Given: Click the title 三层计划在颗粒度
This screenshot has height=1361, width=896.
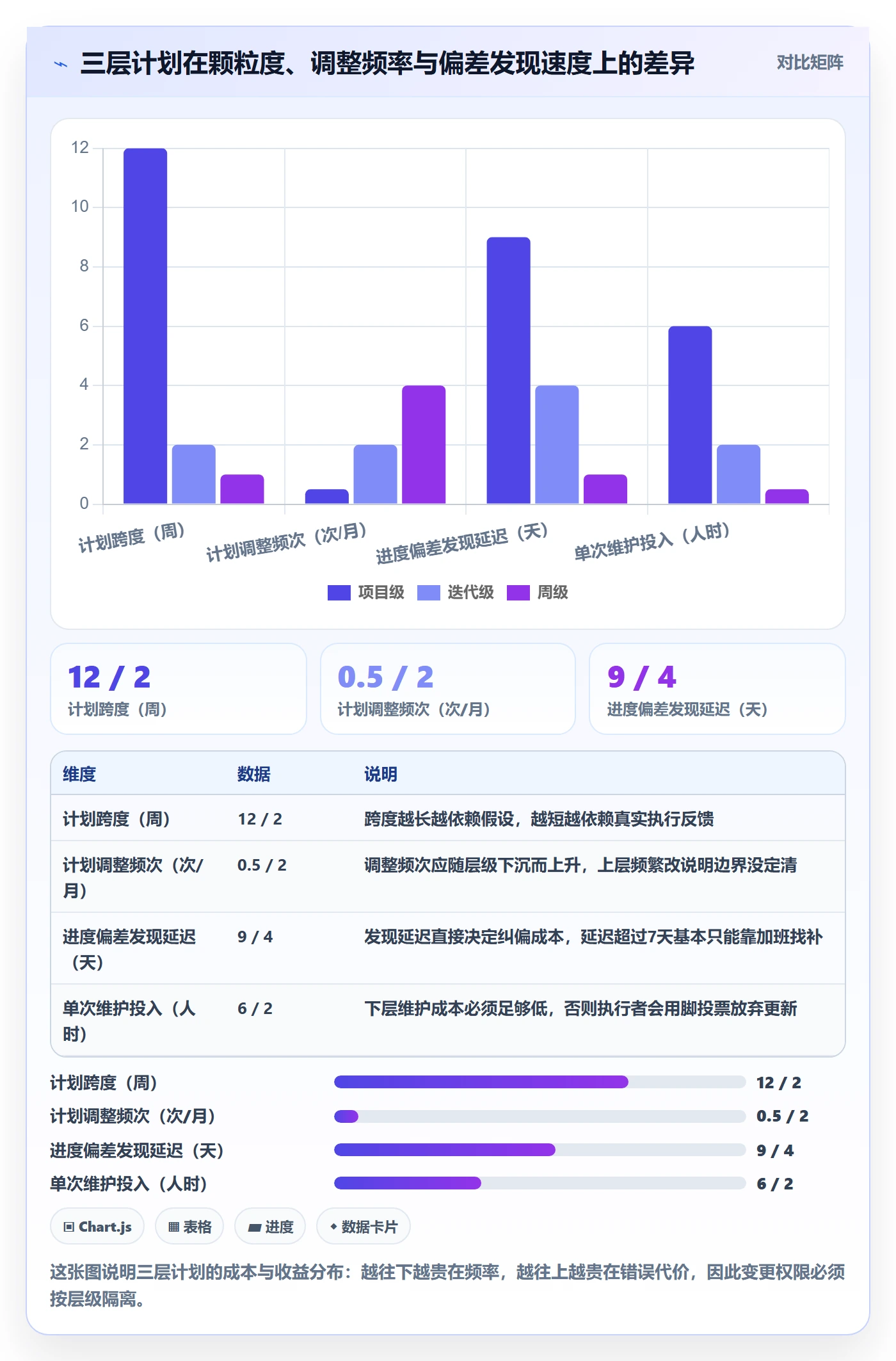Looking at the screenshot, I should pyautogui.click(x=387, y=63).
